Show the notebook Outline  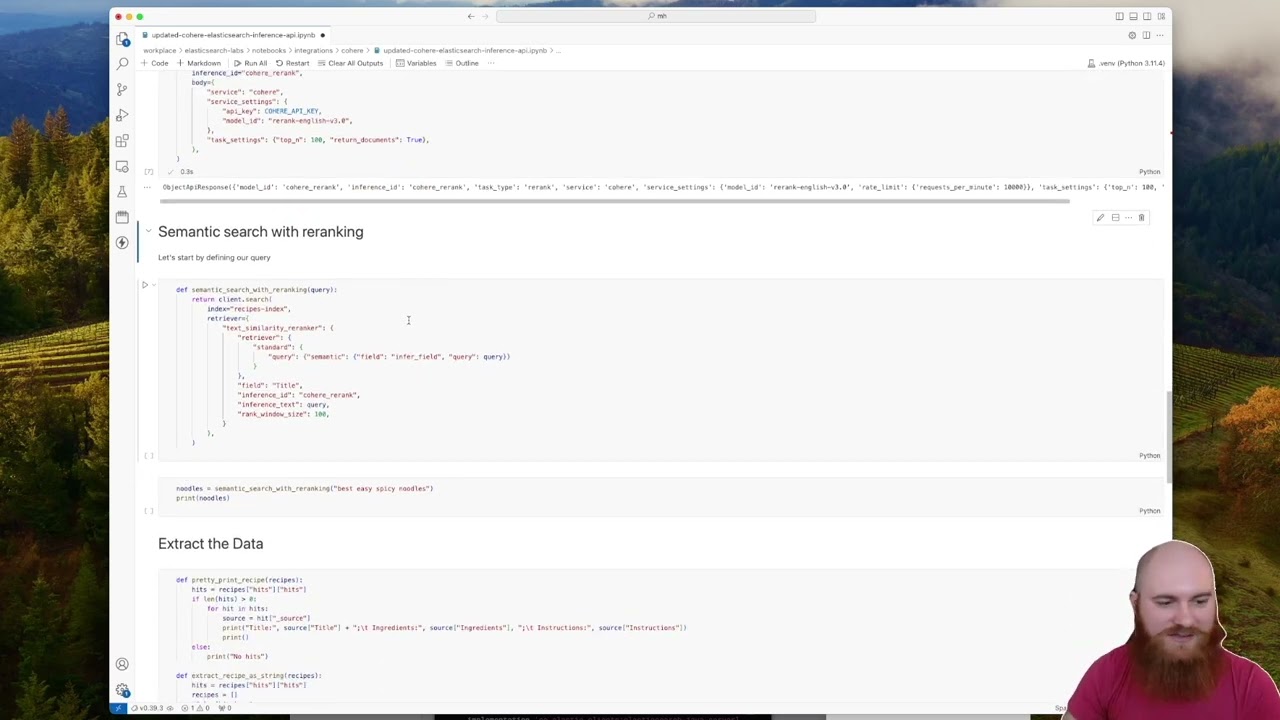(x=462, y=63)
